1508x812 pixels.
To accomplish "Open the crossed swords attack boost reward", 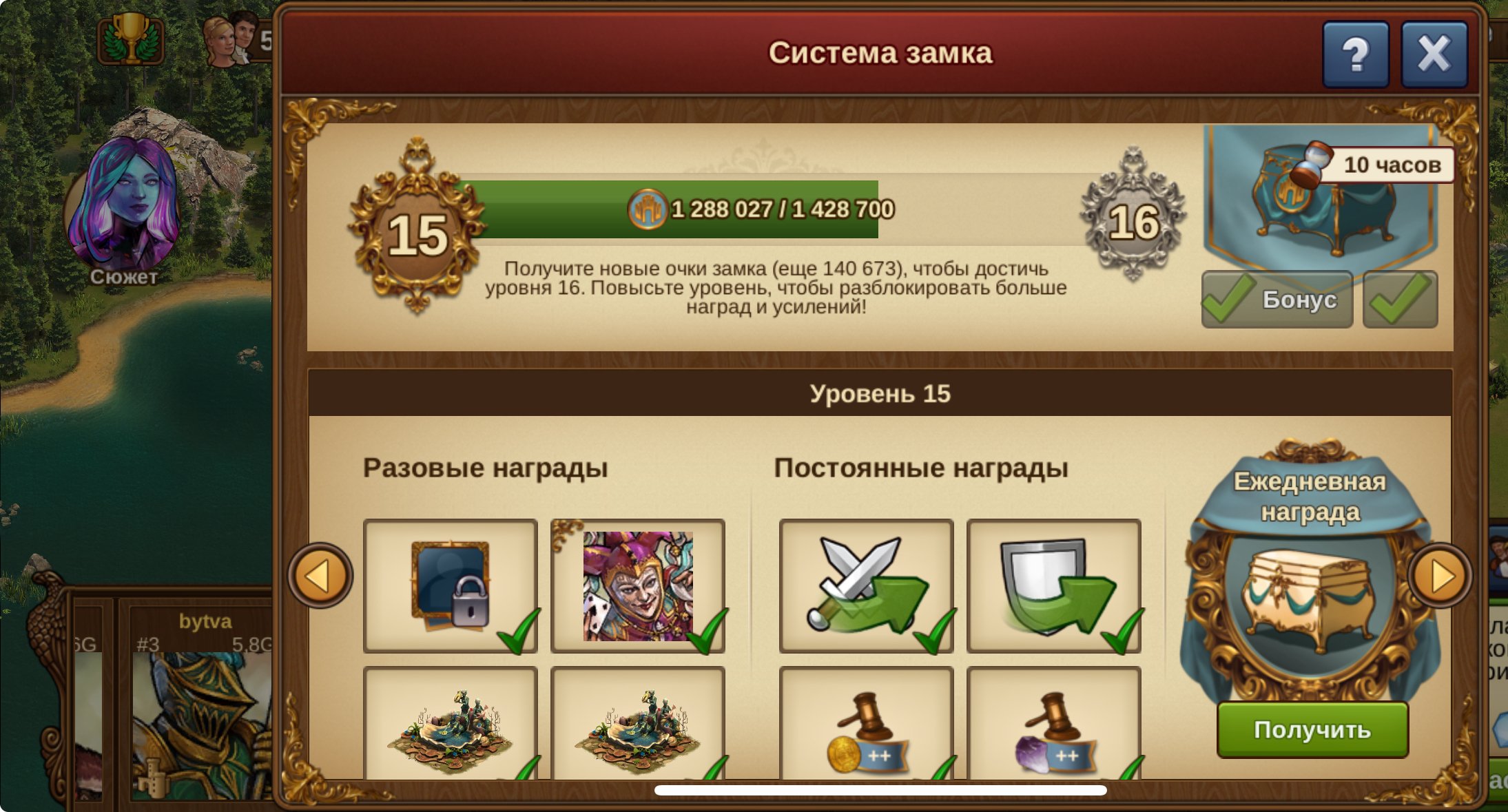I will coord(867,585).
